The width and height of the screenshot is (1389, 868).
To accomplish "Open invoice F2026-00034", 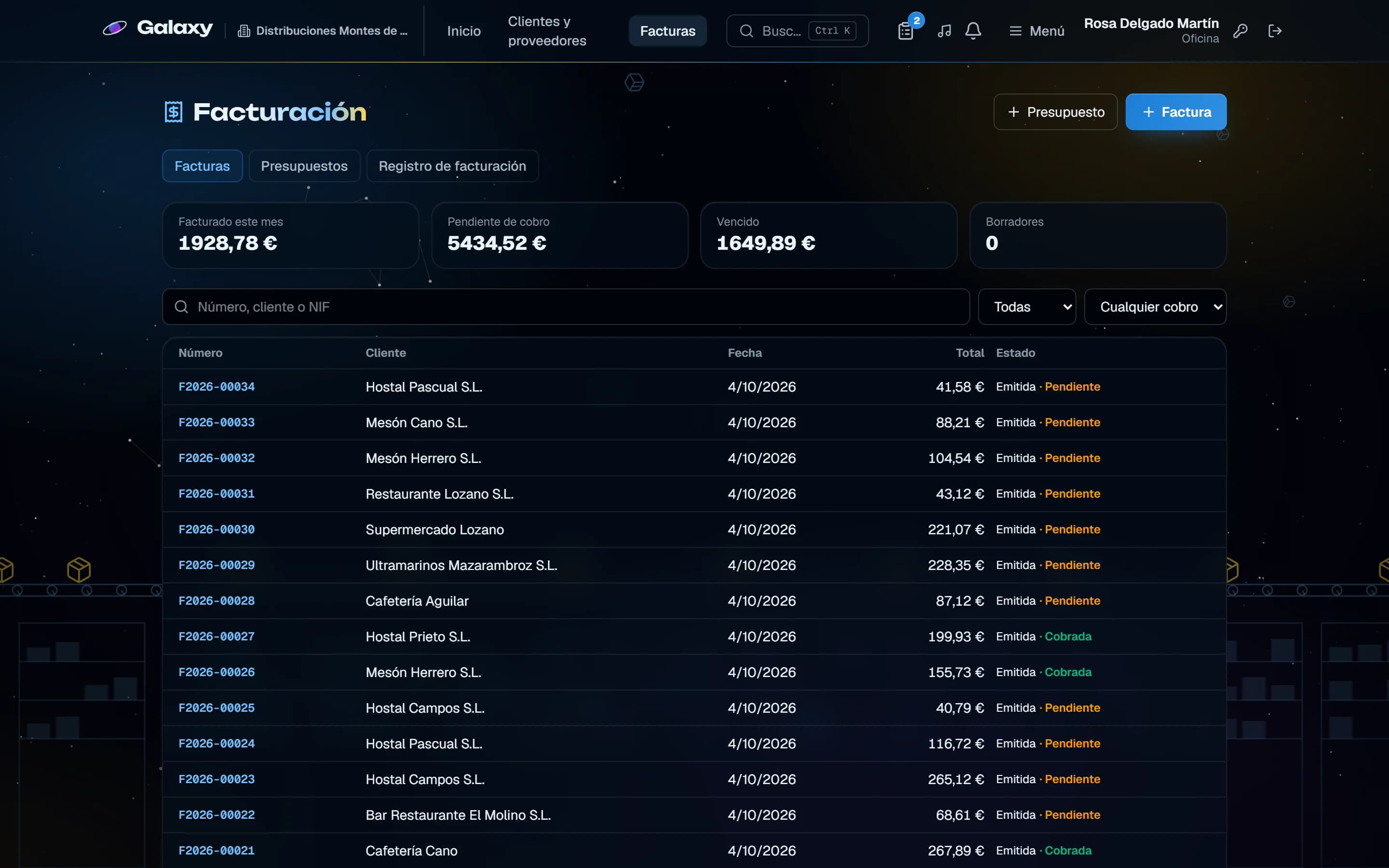I will pyautogui.click(x=217, y=387).
